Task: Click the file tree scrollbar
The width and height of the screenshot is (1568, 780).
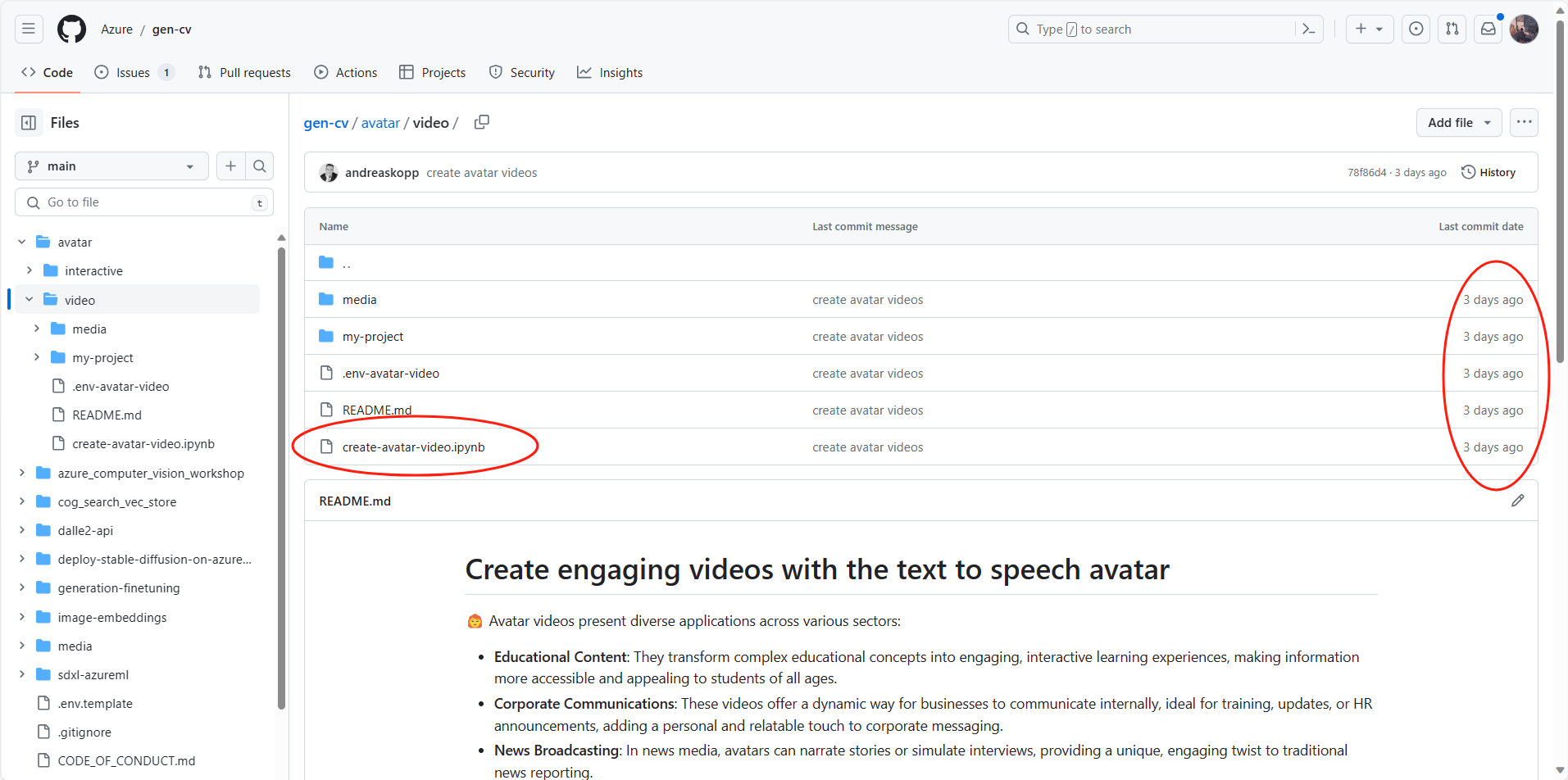Action: pyautogui.click(x=281, y=477)
